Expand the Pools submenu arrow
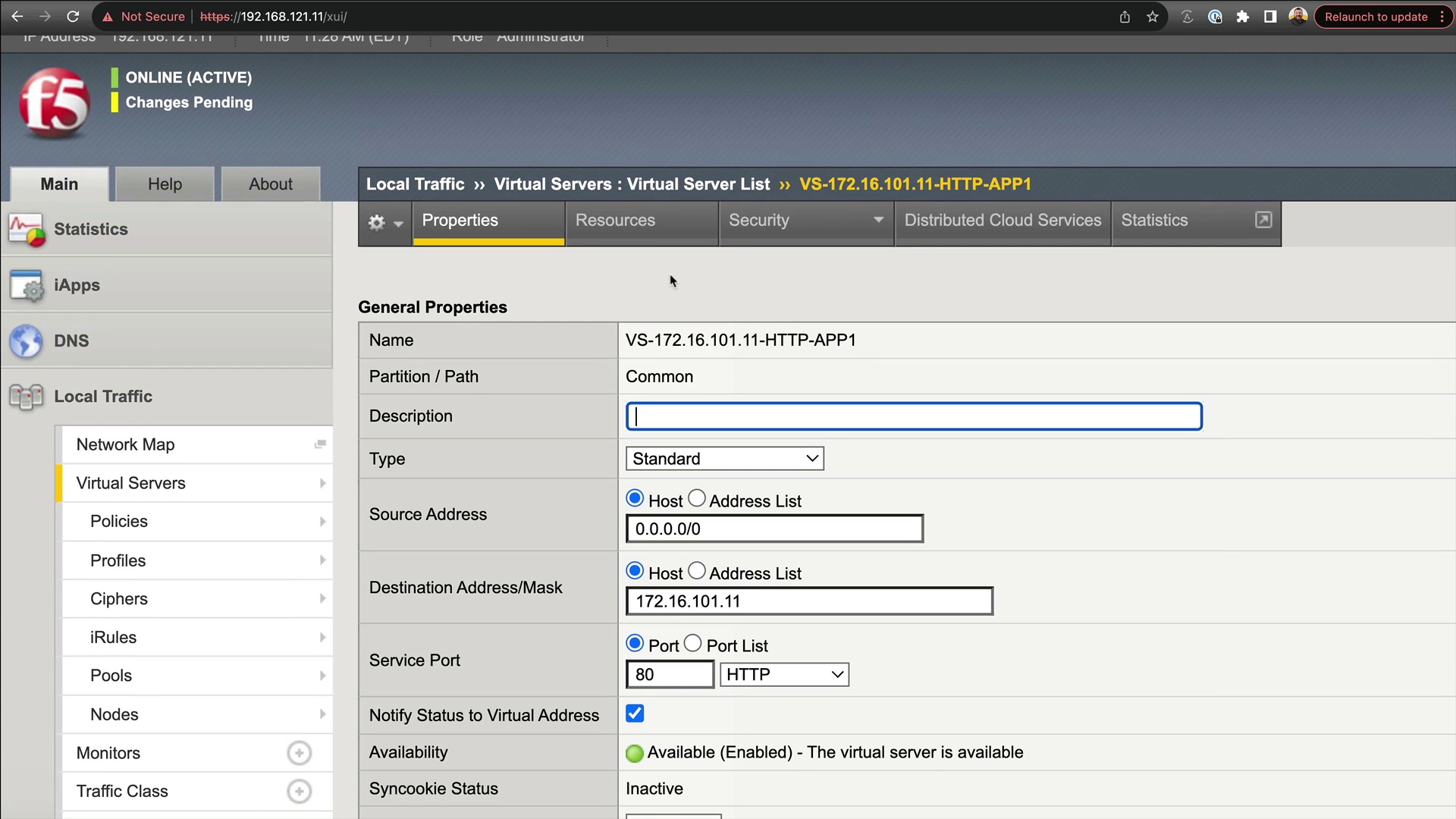Image resolution: width=1456 pixels, height=819 pixels. (x=322, y=676)
